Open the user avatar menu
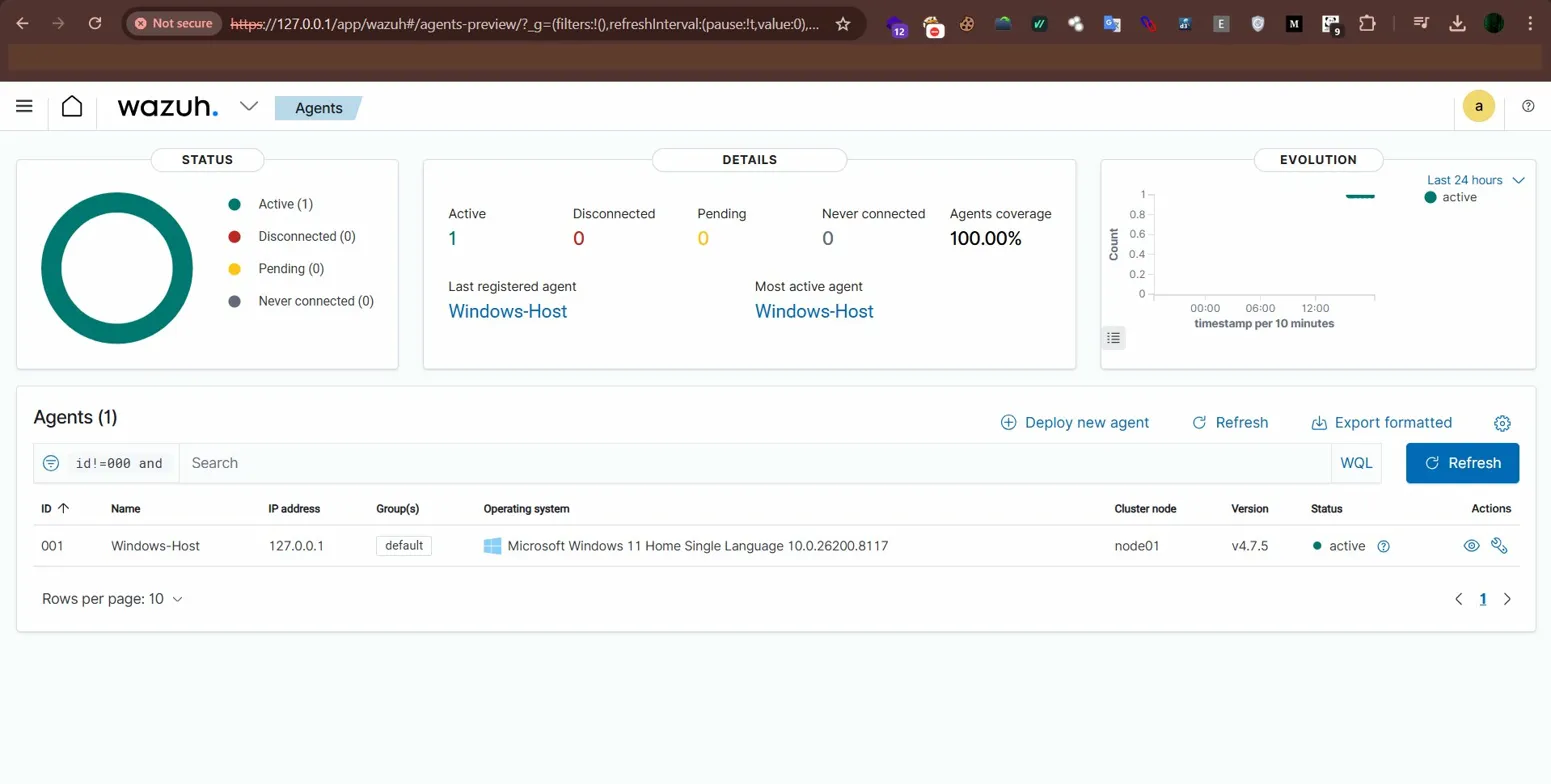Viewport: 1551px width, 784px height. tap(1478, 106)
